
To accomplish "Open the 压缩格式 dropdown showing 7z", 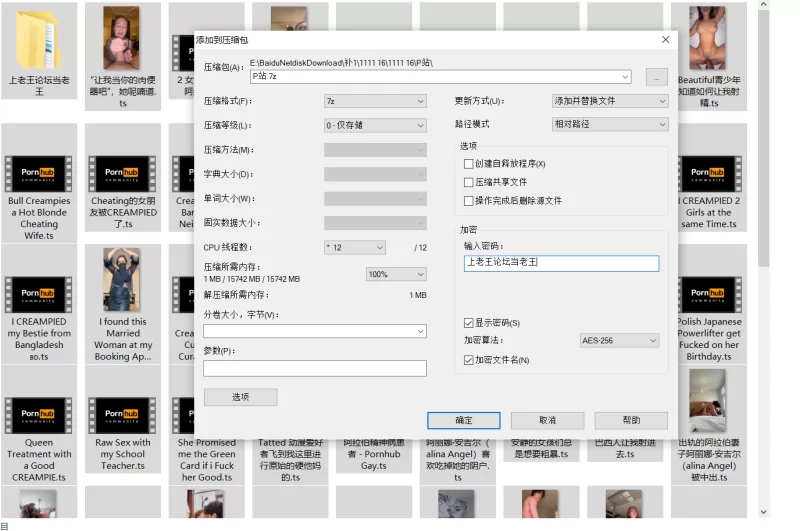I will tap(375, 101).
